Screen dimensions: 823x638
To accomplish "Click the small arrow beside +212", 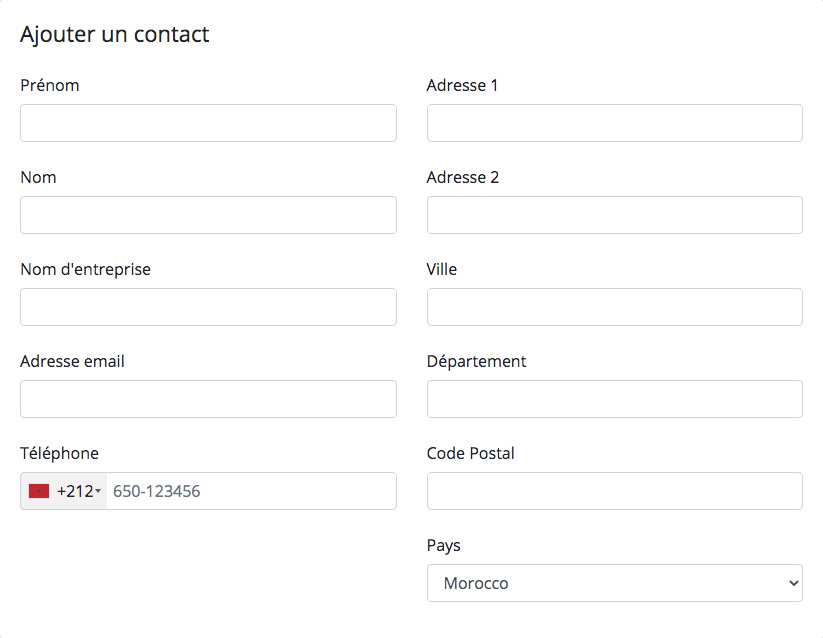I will [x=98, y=492].
